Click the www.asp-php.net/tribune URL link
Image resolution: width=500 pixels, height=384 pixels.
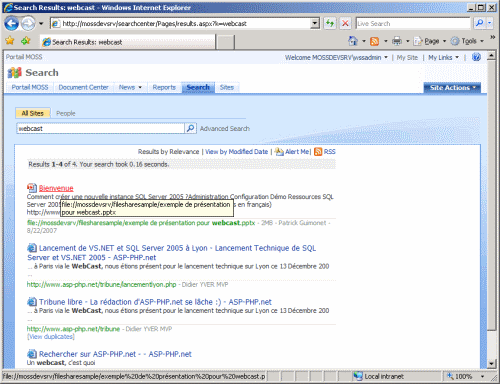[x=73, y=329]
